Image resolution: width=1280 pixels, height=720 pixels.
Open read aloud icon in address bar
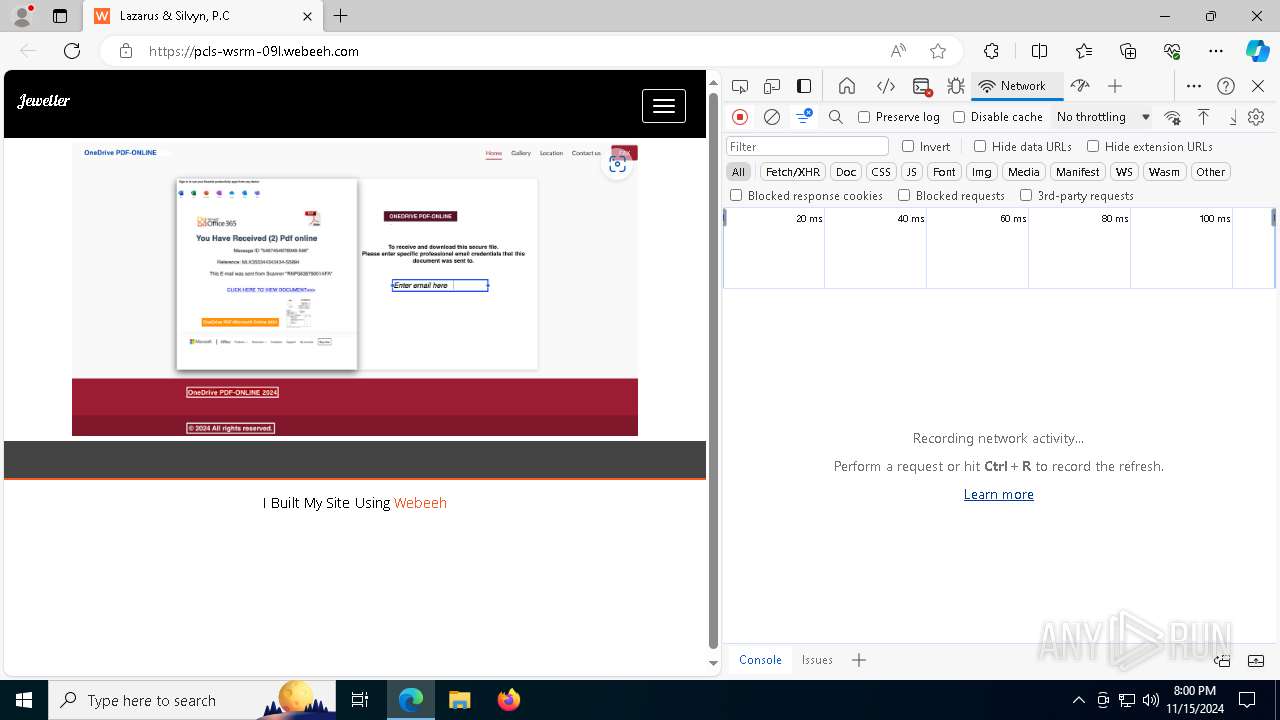pyautogui.click(x=898, y=51)
